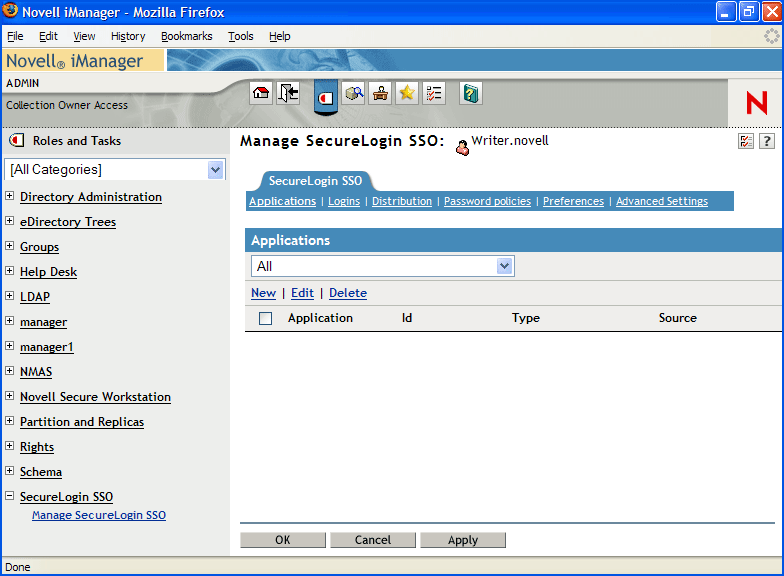Select the Roles and Tasks toolbar icon
This screenshot has height=576, width=784.
pos(326,97)
